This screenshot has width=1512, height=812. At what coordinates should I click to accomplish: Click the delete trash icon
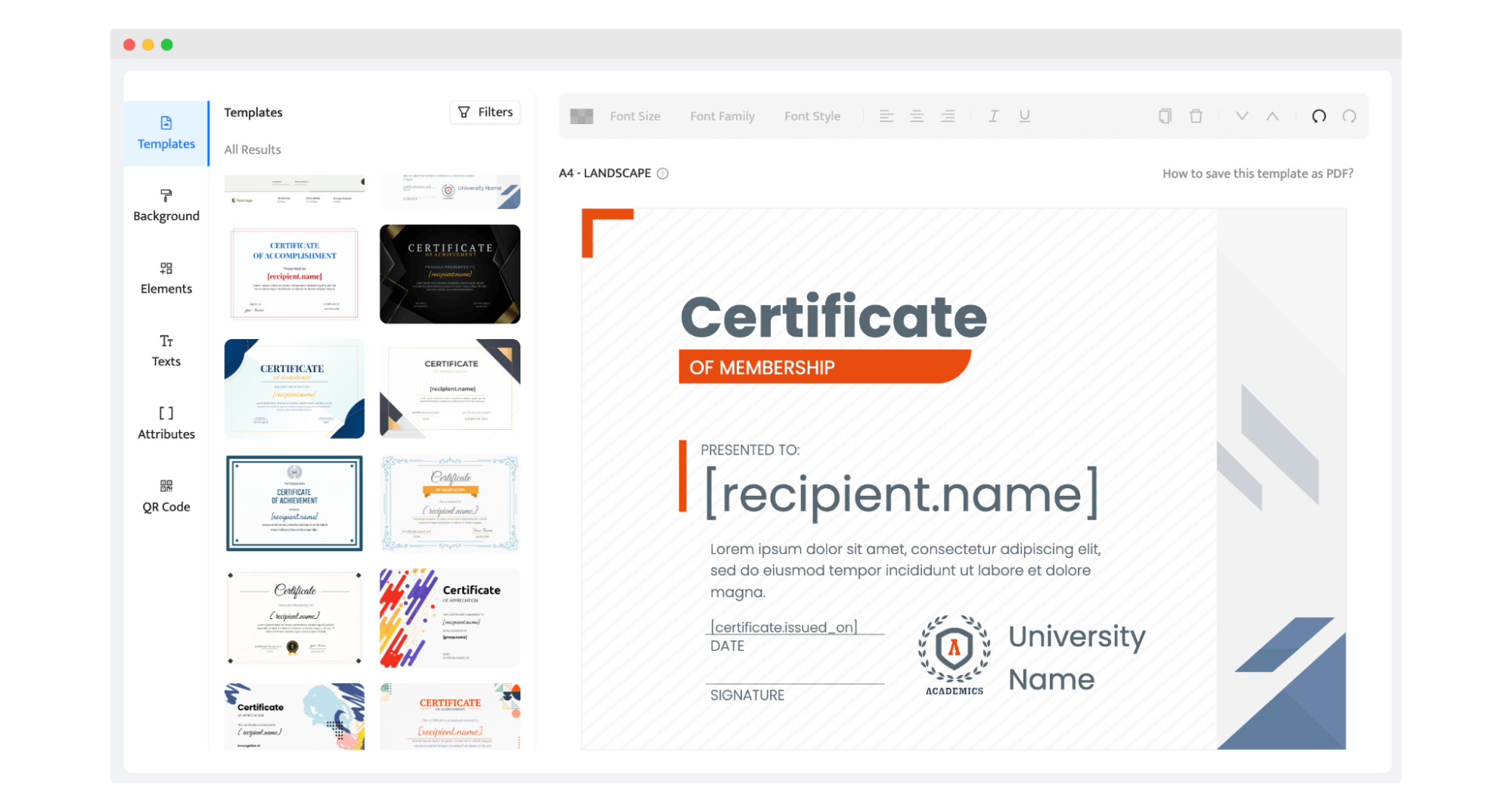pos(1195,116)
